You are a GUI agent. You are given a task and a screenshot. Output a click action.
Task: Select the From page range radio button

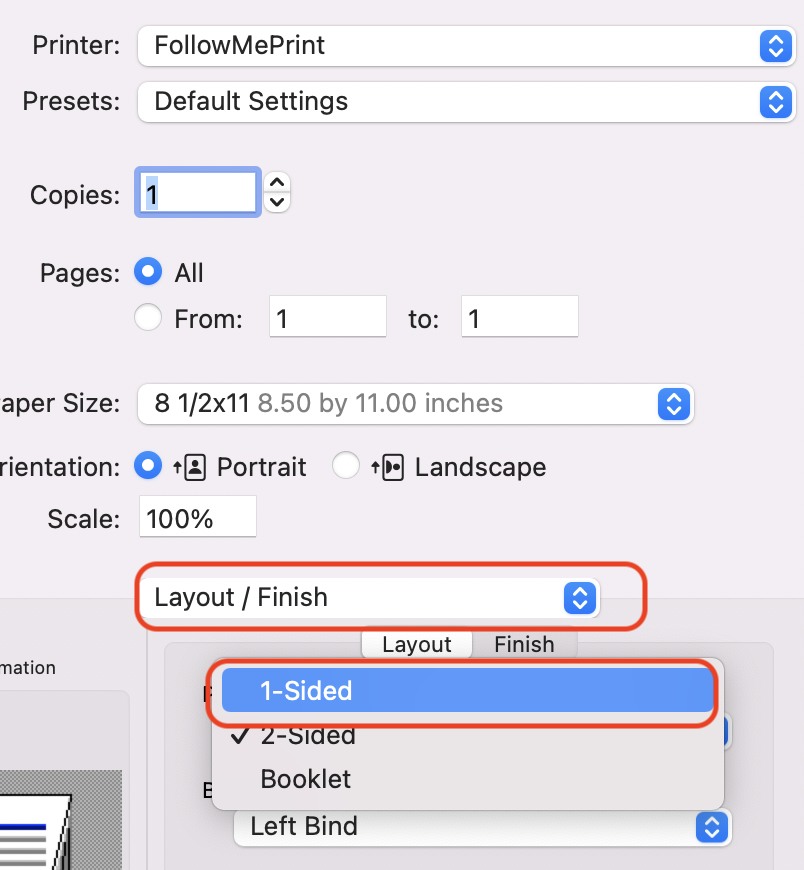click(x=148, y=319)
